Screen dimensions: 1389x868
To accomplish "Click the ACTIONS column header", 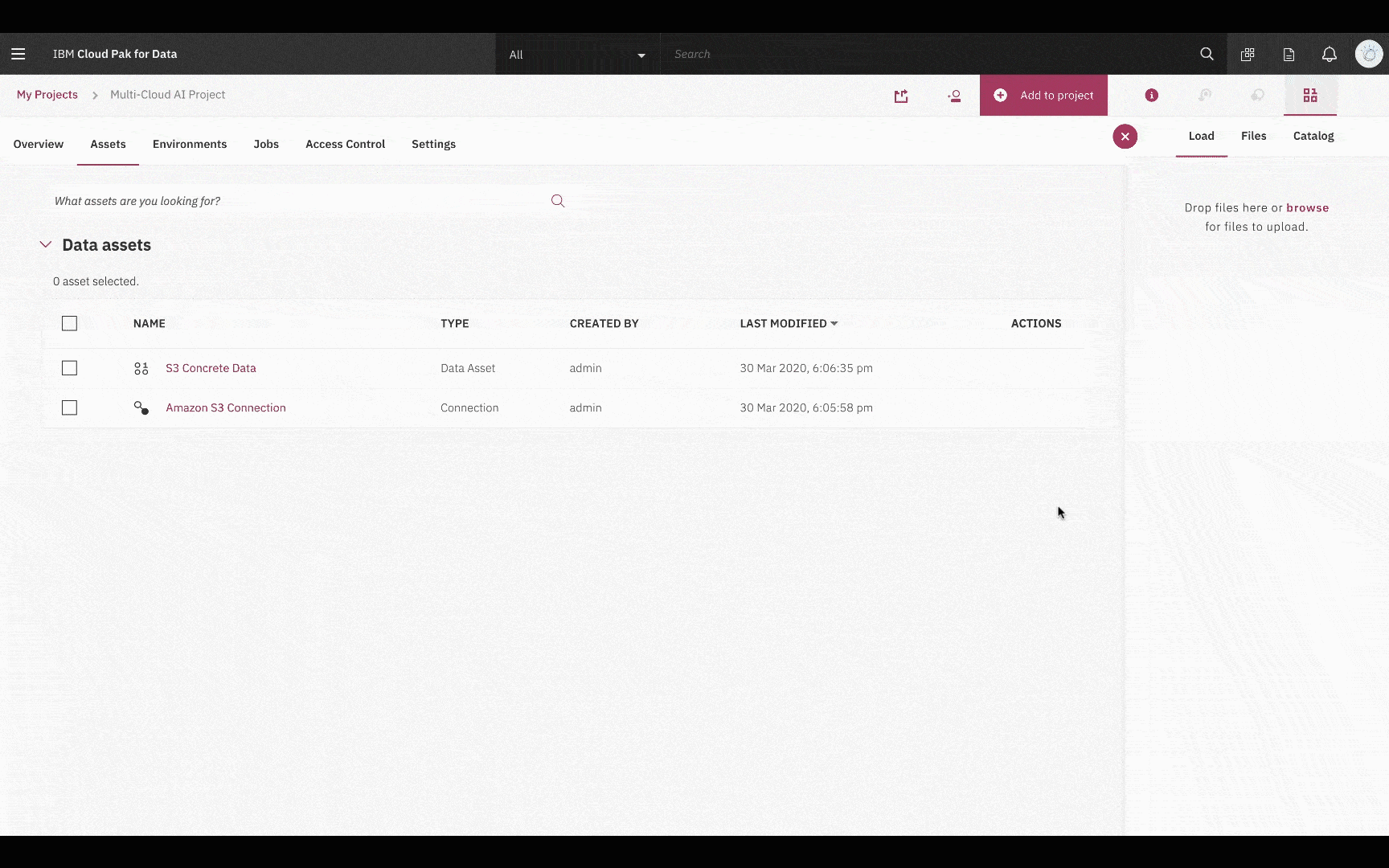I will (1036, 323).
